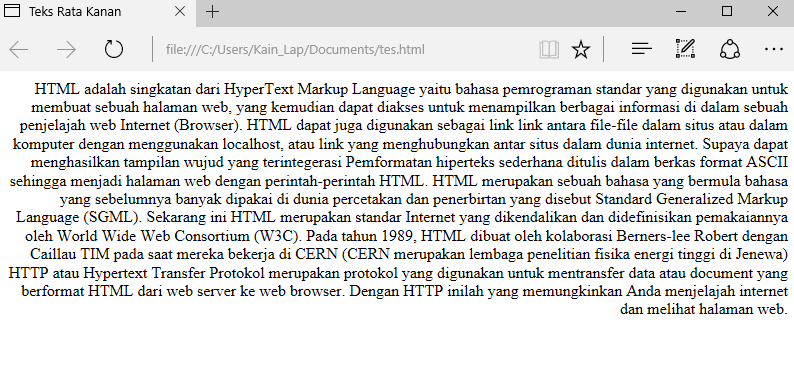Add page to favorites star
Screen dimensions: 794x374
click(581, 50)
